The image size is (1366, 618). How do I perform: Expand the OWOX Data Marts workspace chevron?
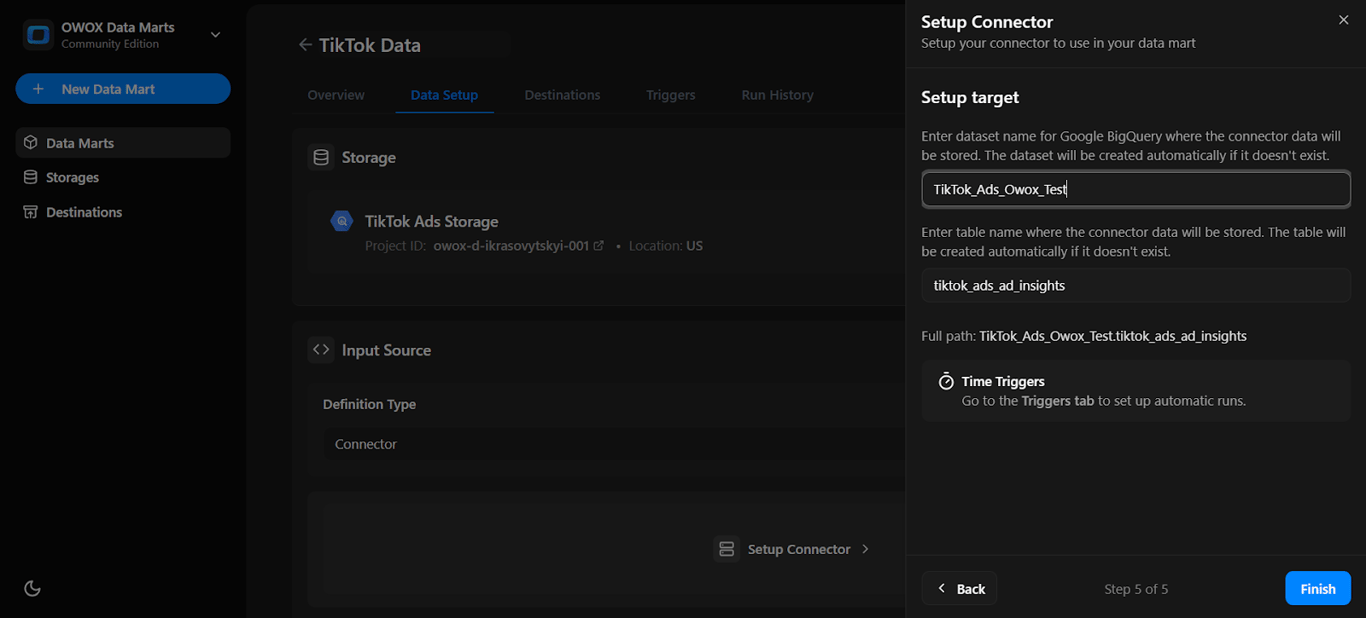[x=215, y=35]
